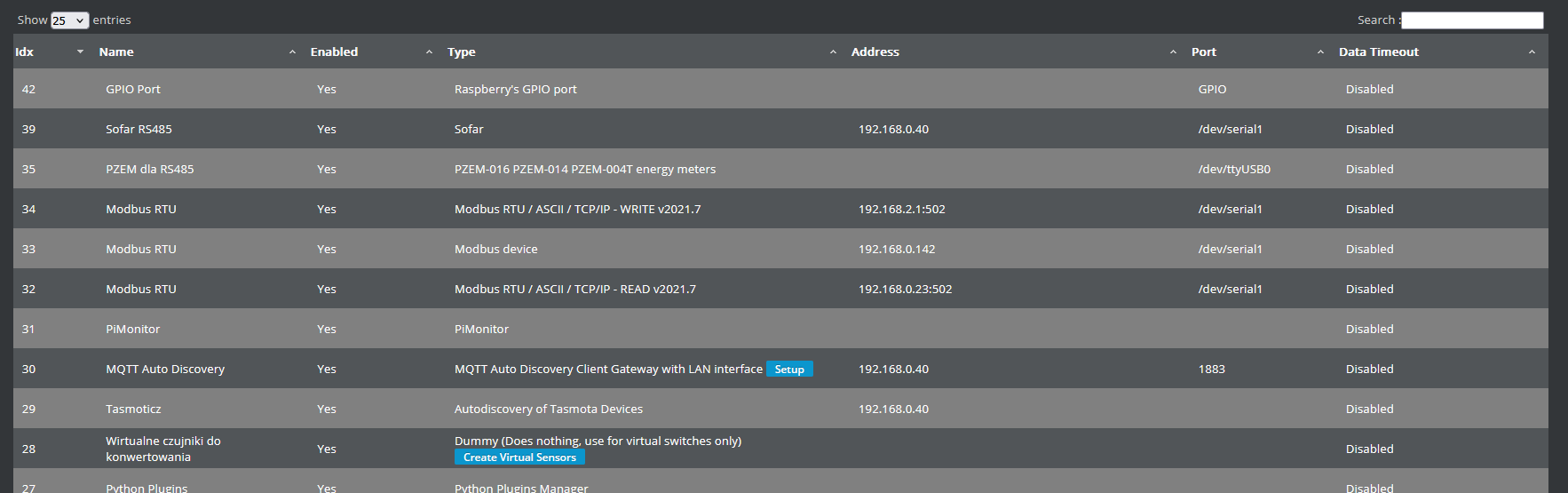Click the Sofar type cell

click(469, 129)
